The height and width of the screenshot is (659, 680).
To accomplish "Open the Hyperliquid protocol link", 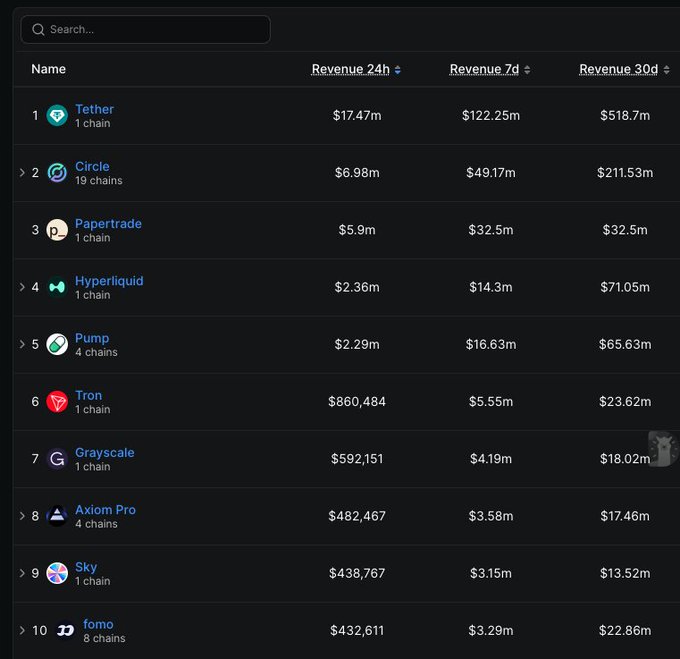I will [x=109, y=281].
